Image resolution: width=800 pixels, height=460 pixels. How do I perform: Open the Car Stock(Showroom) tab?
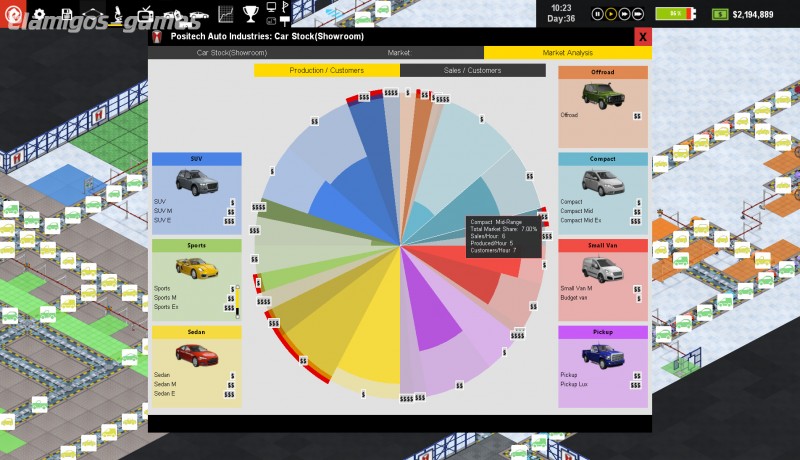(x=231, y=52)
